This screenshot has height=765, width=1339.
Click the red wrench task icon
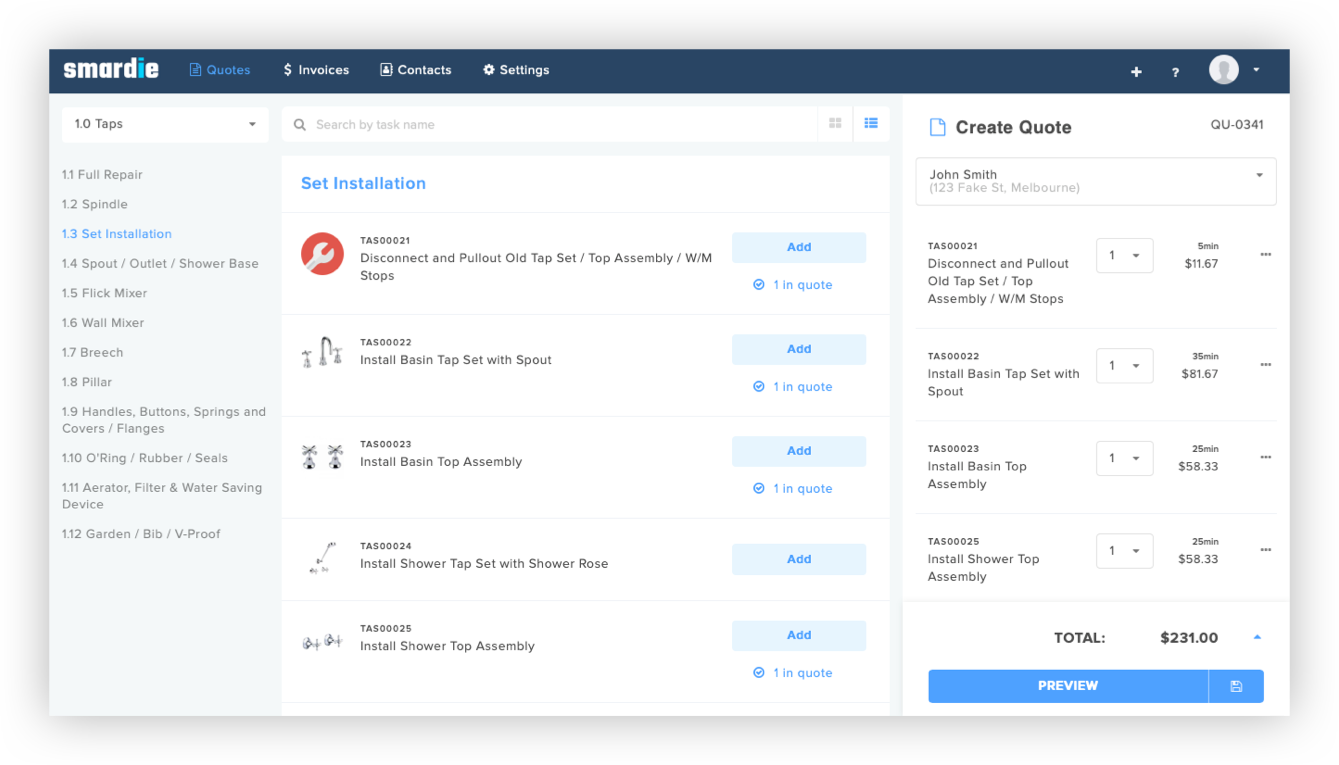coord(322,254)
